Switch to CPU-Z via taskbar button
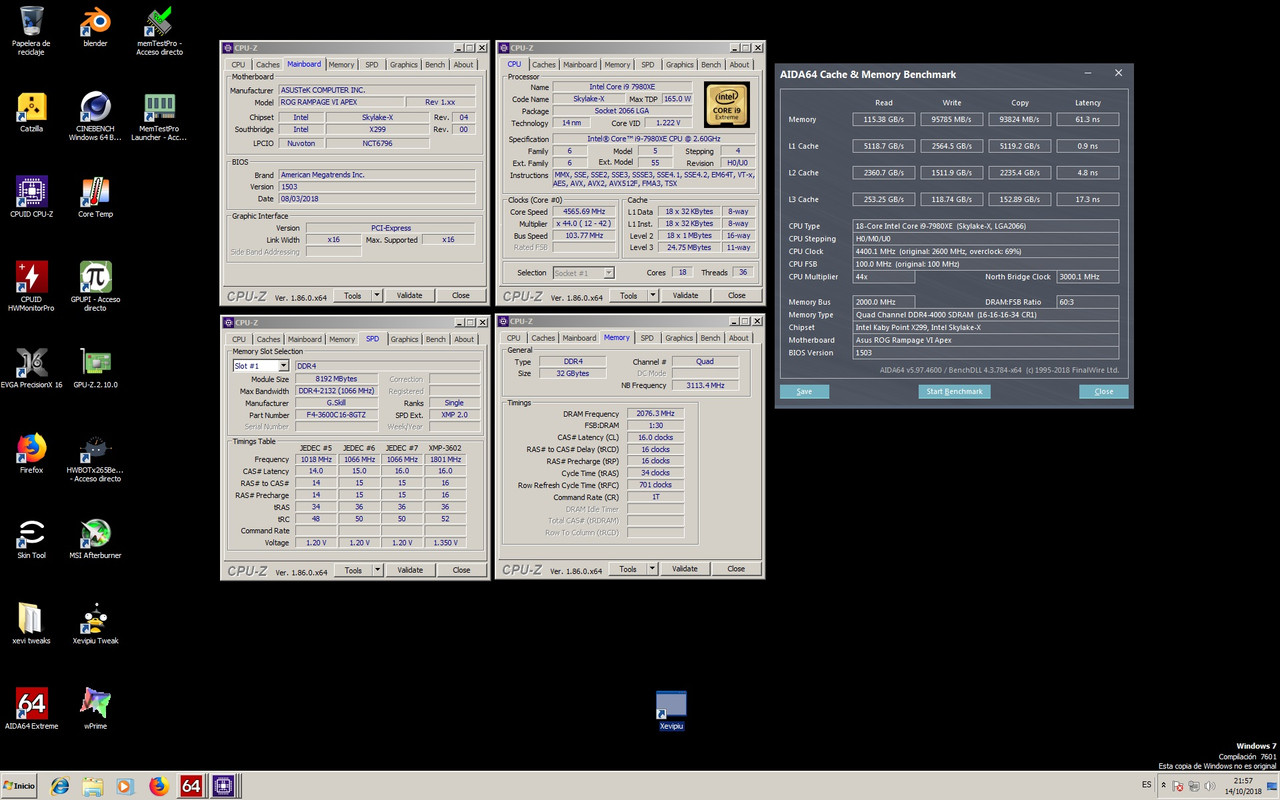The height and width of the screenshot is (800, 1280). click(224, 786)
